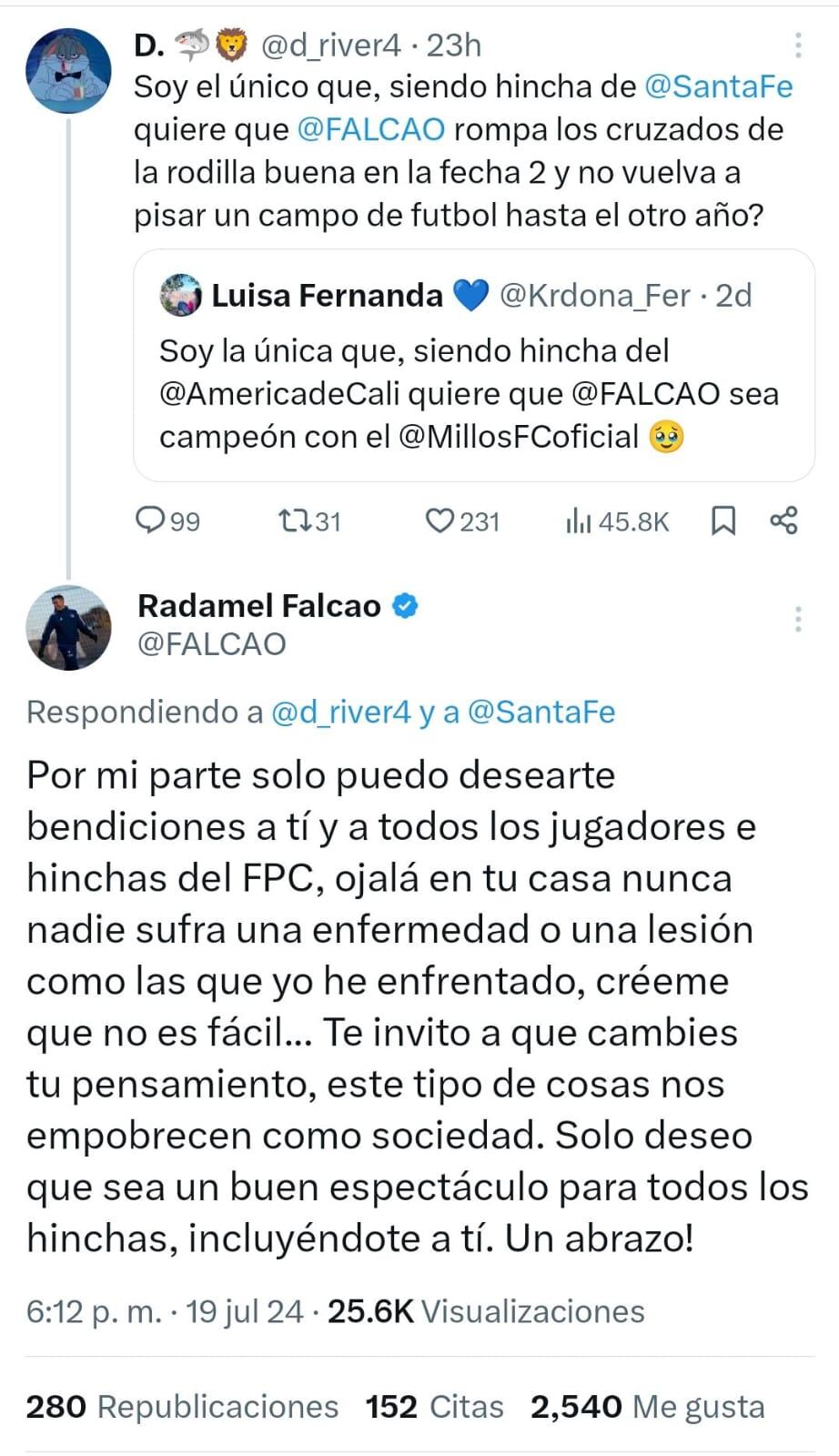Click the @FALCAO handle under Radamel Falcao
The height and width of the screenshot is (1456, 839).
(x=210, y=643)
